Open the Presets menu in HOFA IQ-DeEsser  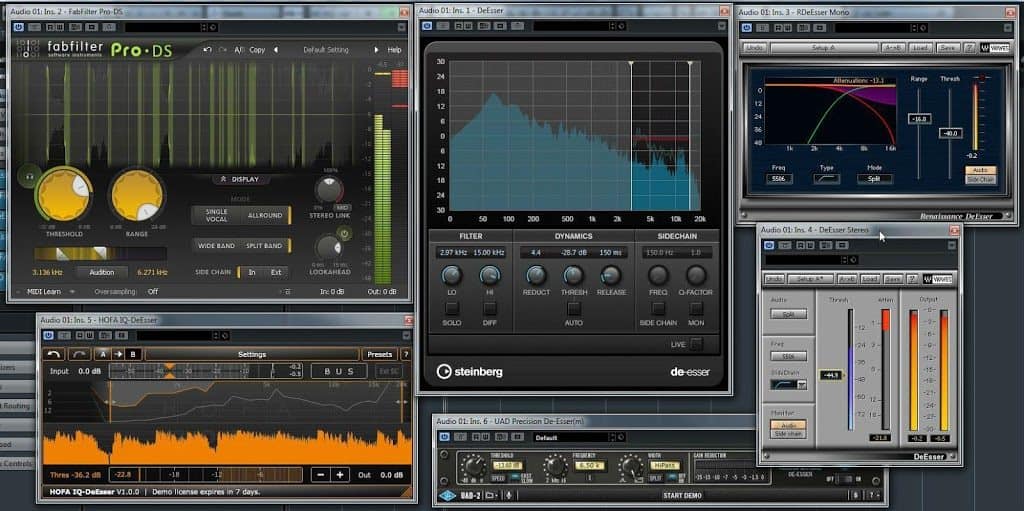coord(379,354)
